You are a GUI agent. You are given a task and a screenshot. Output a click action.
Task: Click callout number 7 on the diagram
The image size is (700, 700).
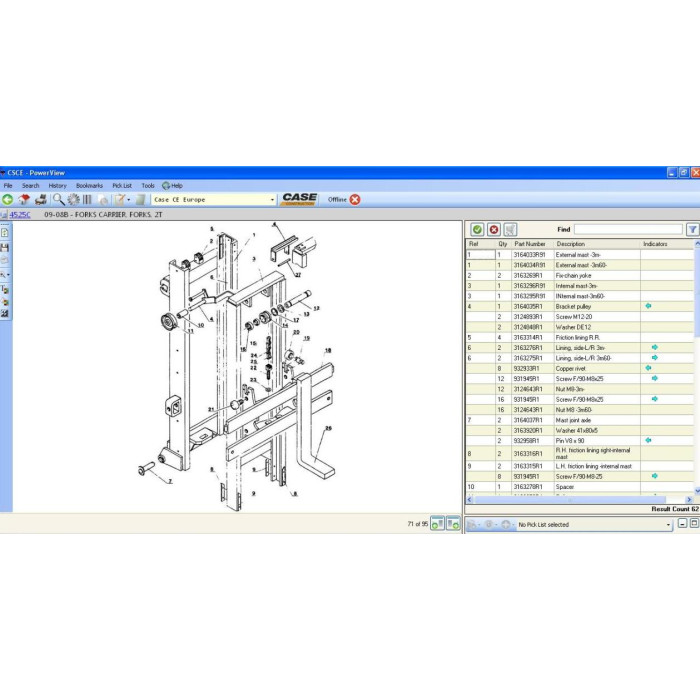coord(170,481)
